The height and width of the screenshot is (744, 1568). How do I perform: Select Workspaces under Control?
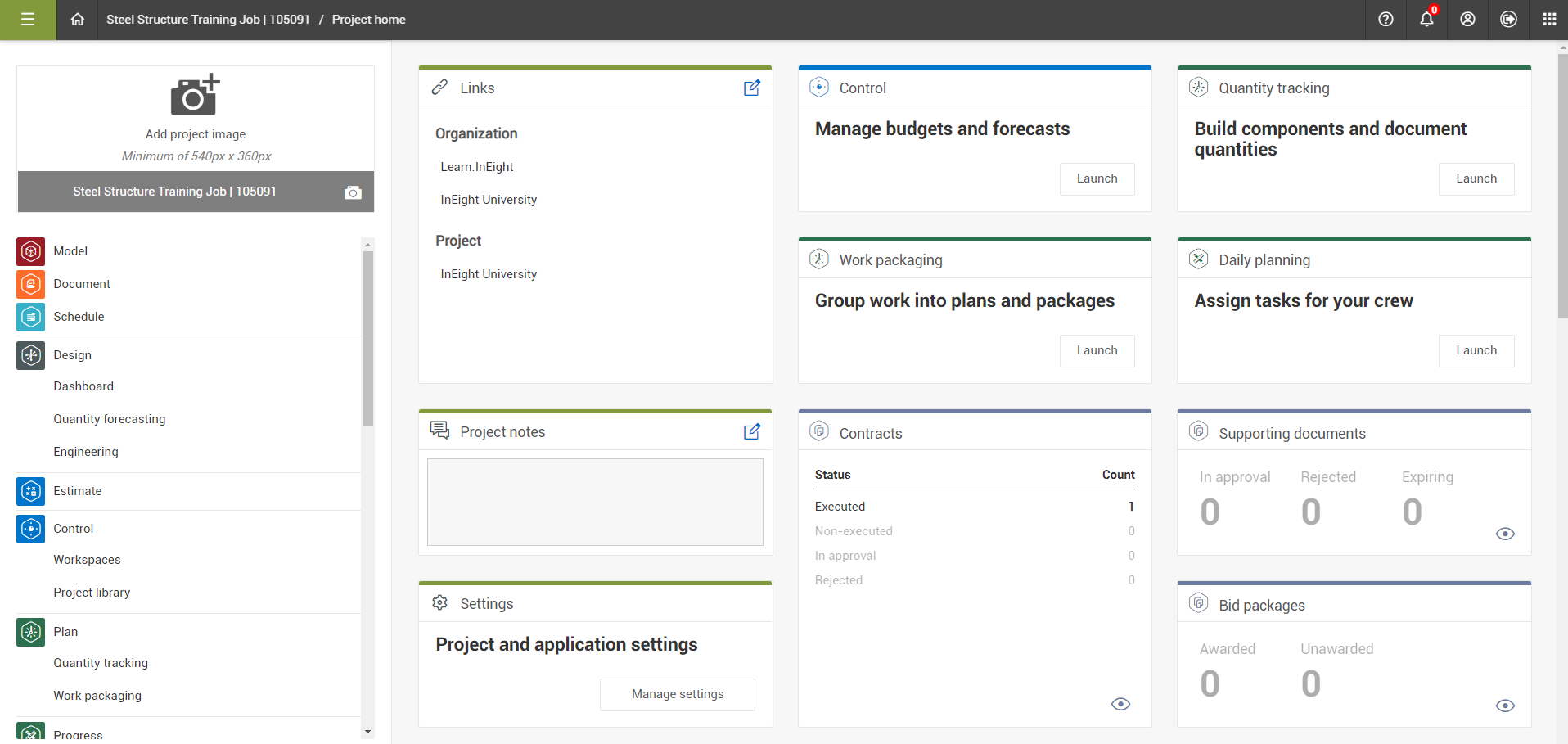point(86,560)
